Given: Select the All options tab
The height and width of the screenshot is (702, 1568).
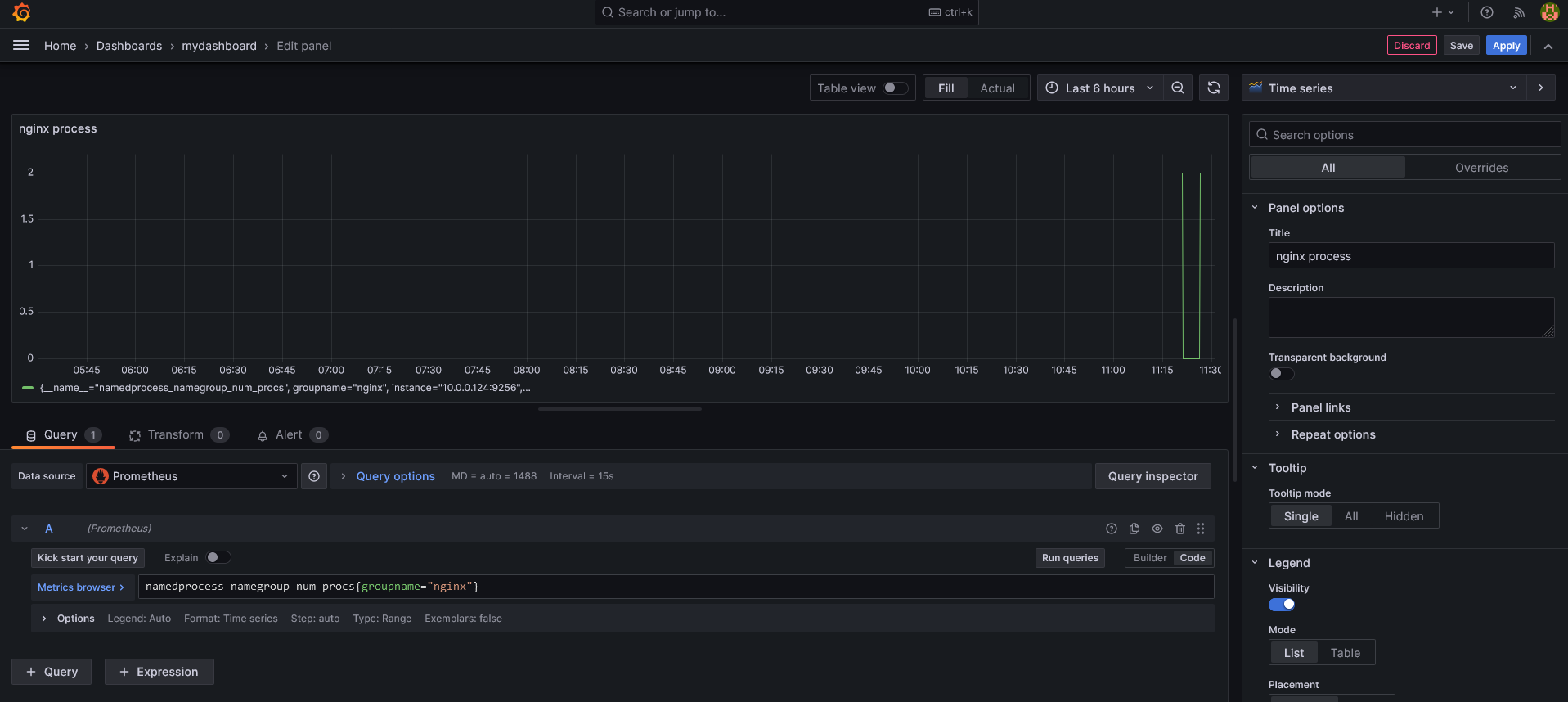Looking at the screenshot, I should [1328, 168].
